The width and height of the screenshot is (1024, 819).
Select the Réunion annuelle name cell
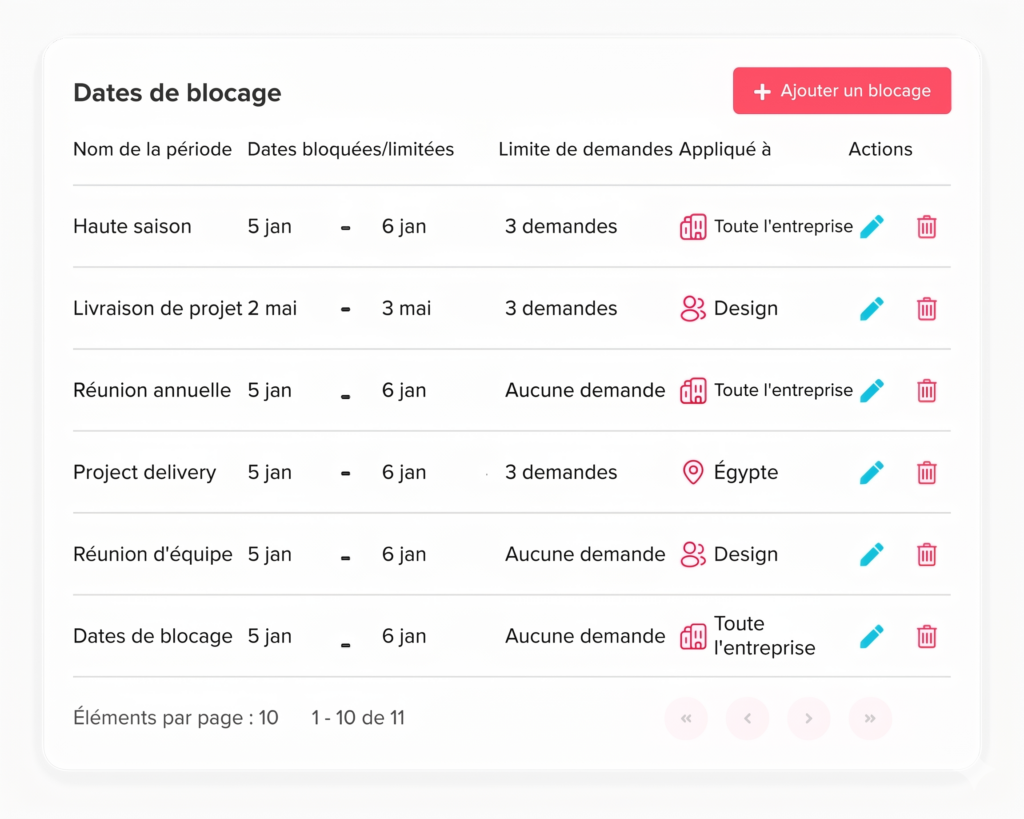coord(152,391)
